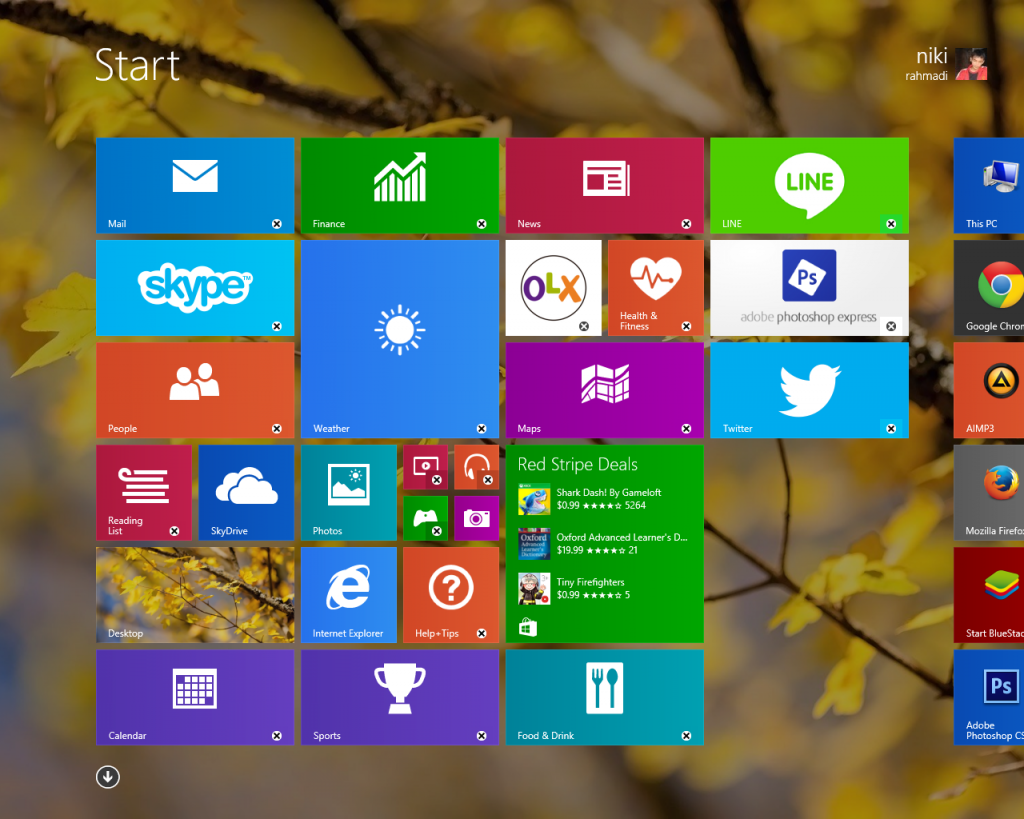The width and height of the screenshot is (1024, 819).
Task: Open the People tile
Action: (x=195, y=391)
